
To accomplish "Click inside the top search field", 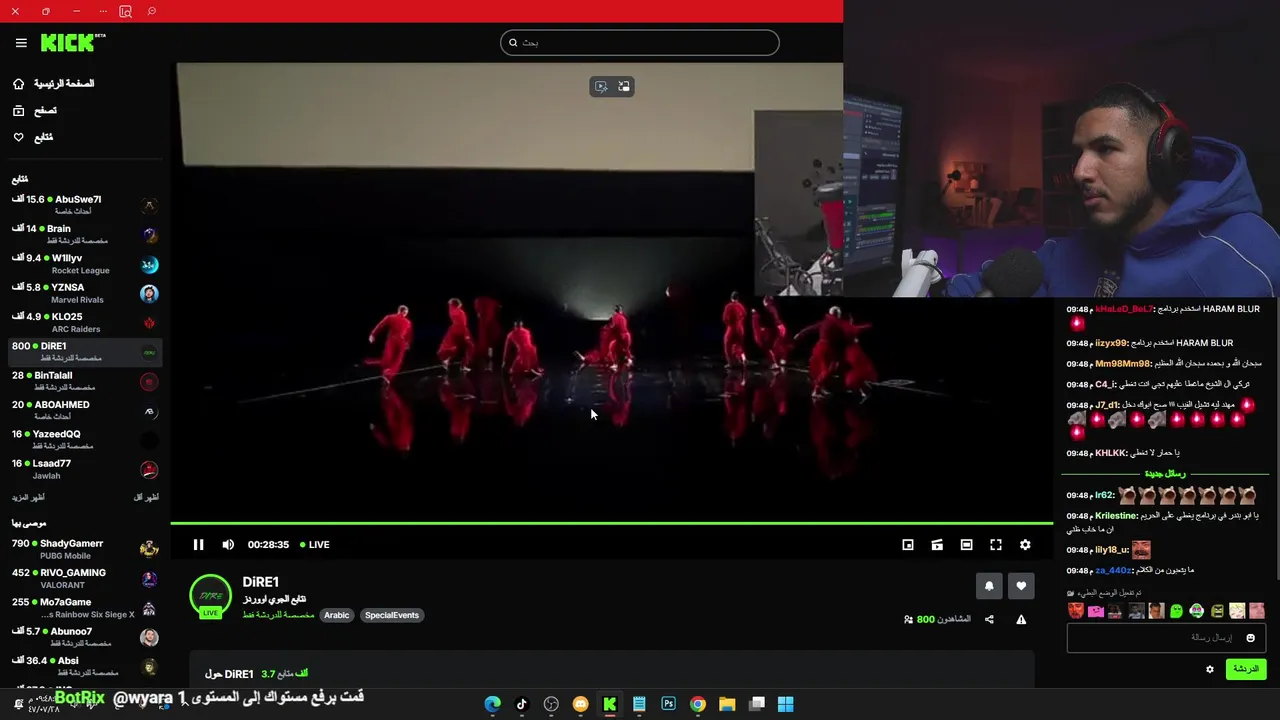I will tap(640, 43).
